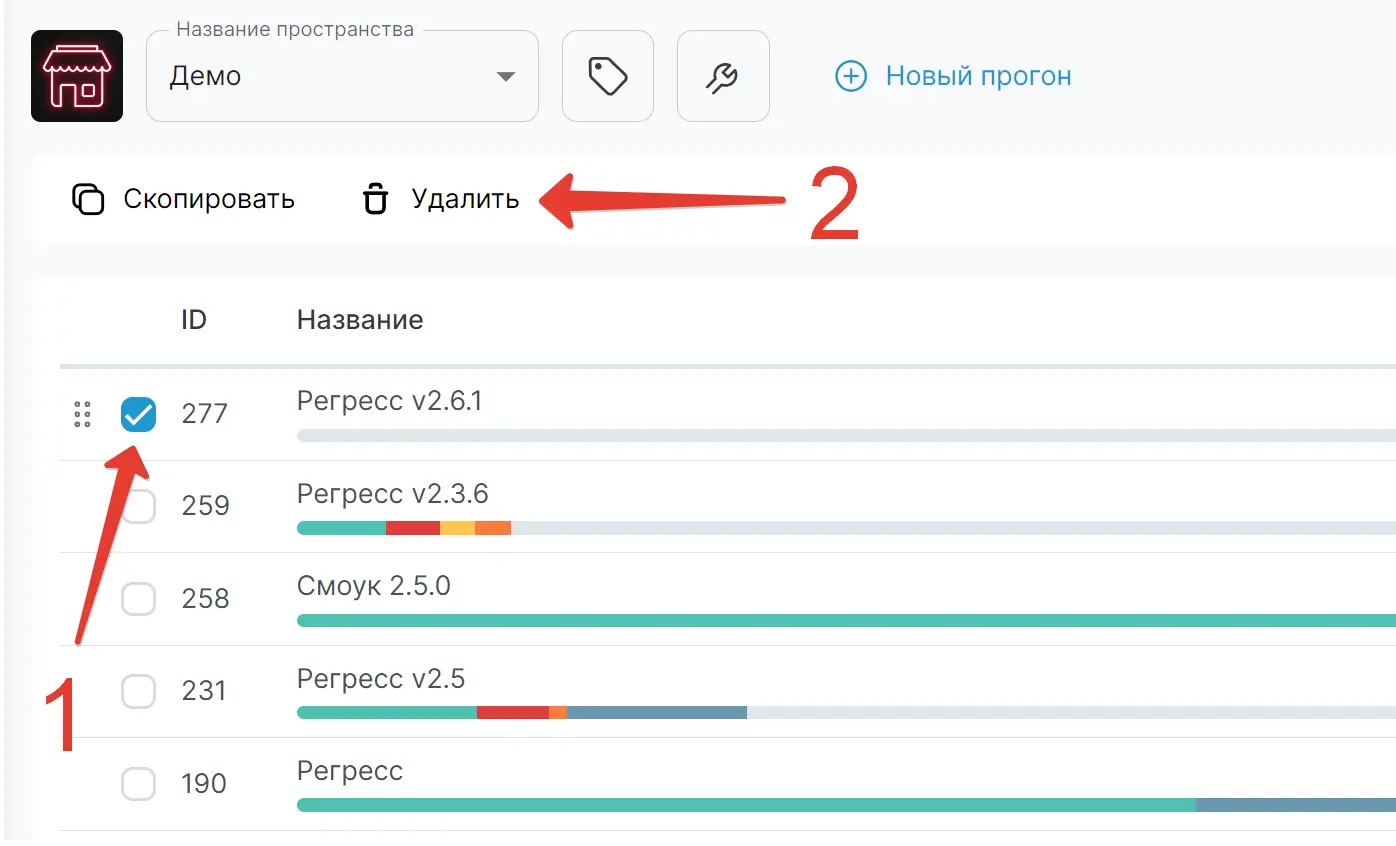The height and width of the screenshot is (846, 1396).
Task: Click Удалить to delete selected run
Action: 464,199
